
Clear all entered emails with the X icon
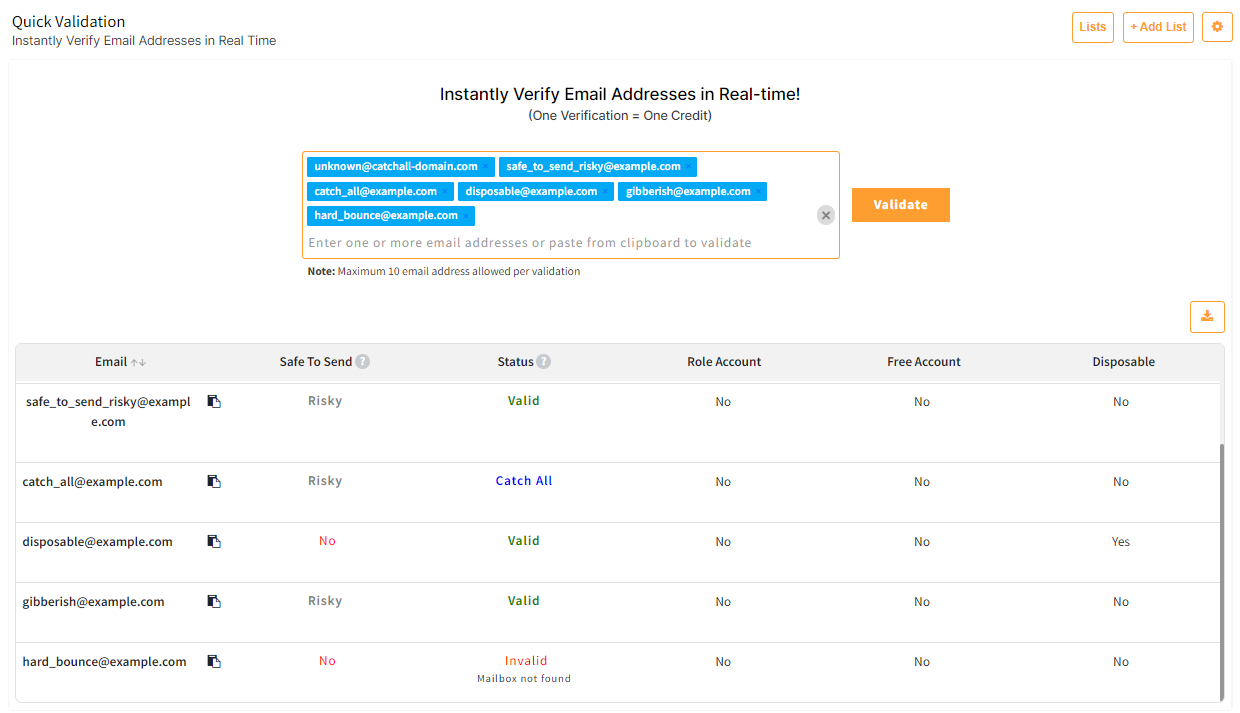(x=825, y=215)
